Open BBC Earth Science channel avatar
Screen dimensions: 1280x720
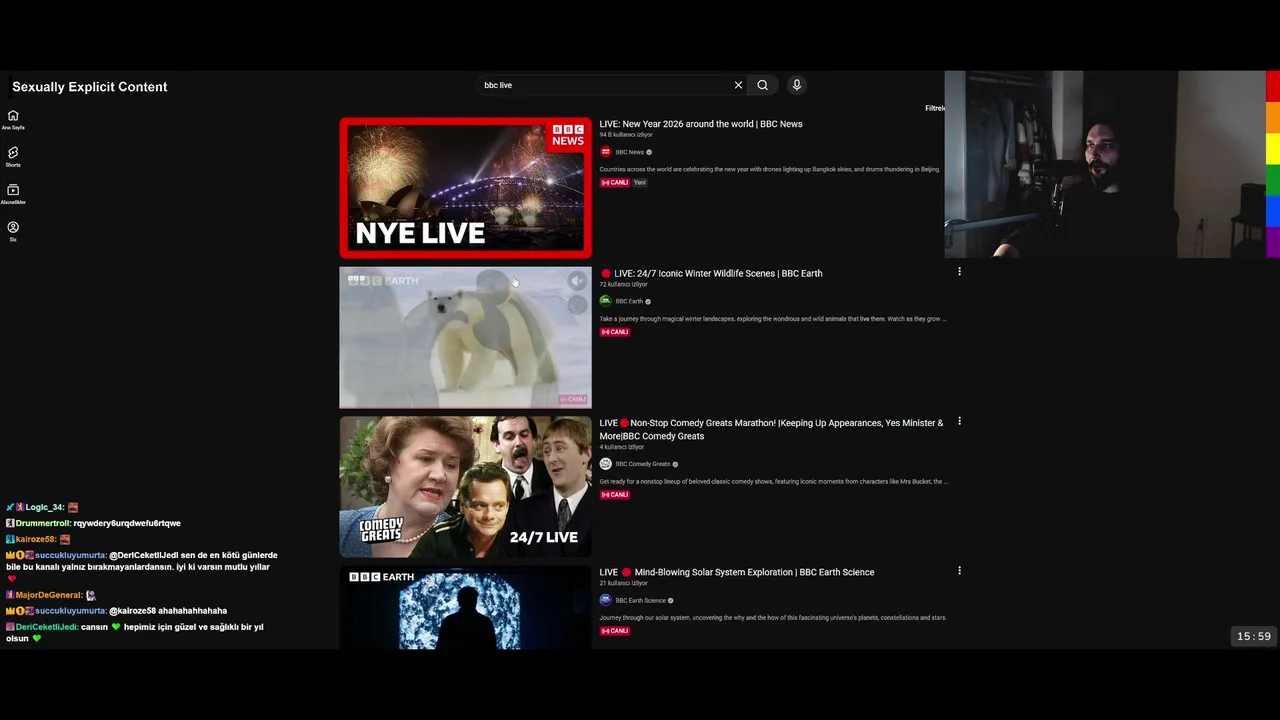coord(605,600)
